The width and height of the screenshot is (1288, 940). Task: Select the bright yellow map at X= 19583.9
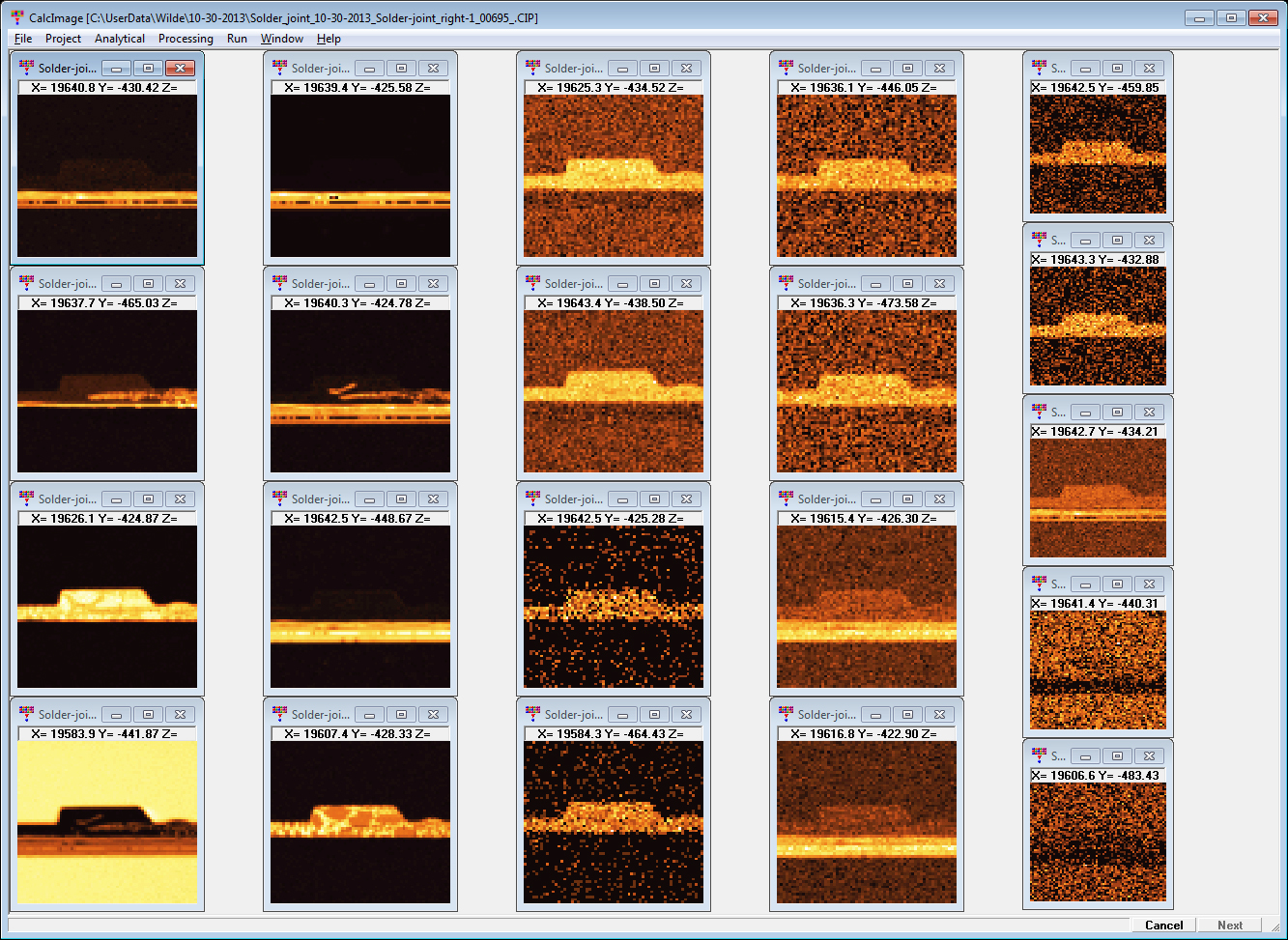tap(107, 822)
